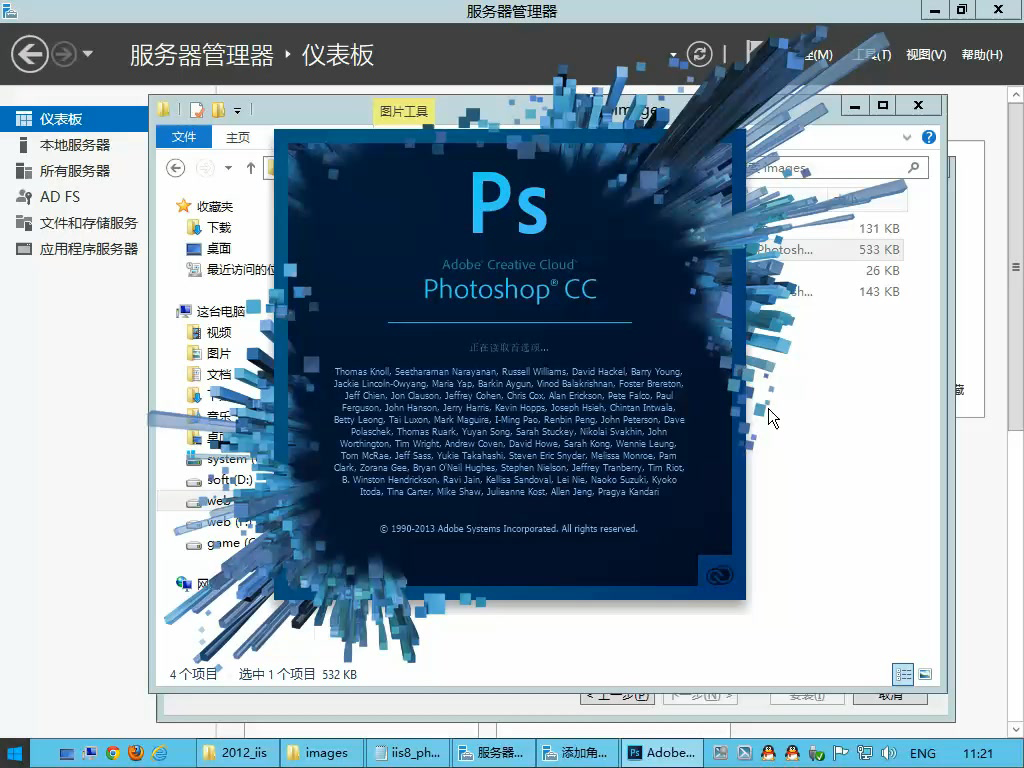Open the network tray icon
Image resolution: width=1024 pixels, height=768 pixels.
tap(865, 754)
